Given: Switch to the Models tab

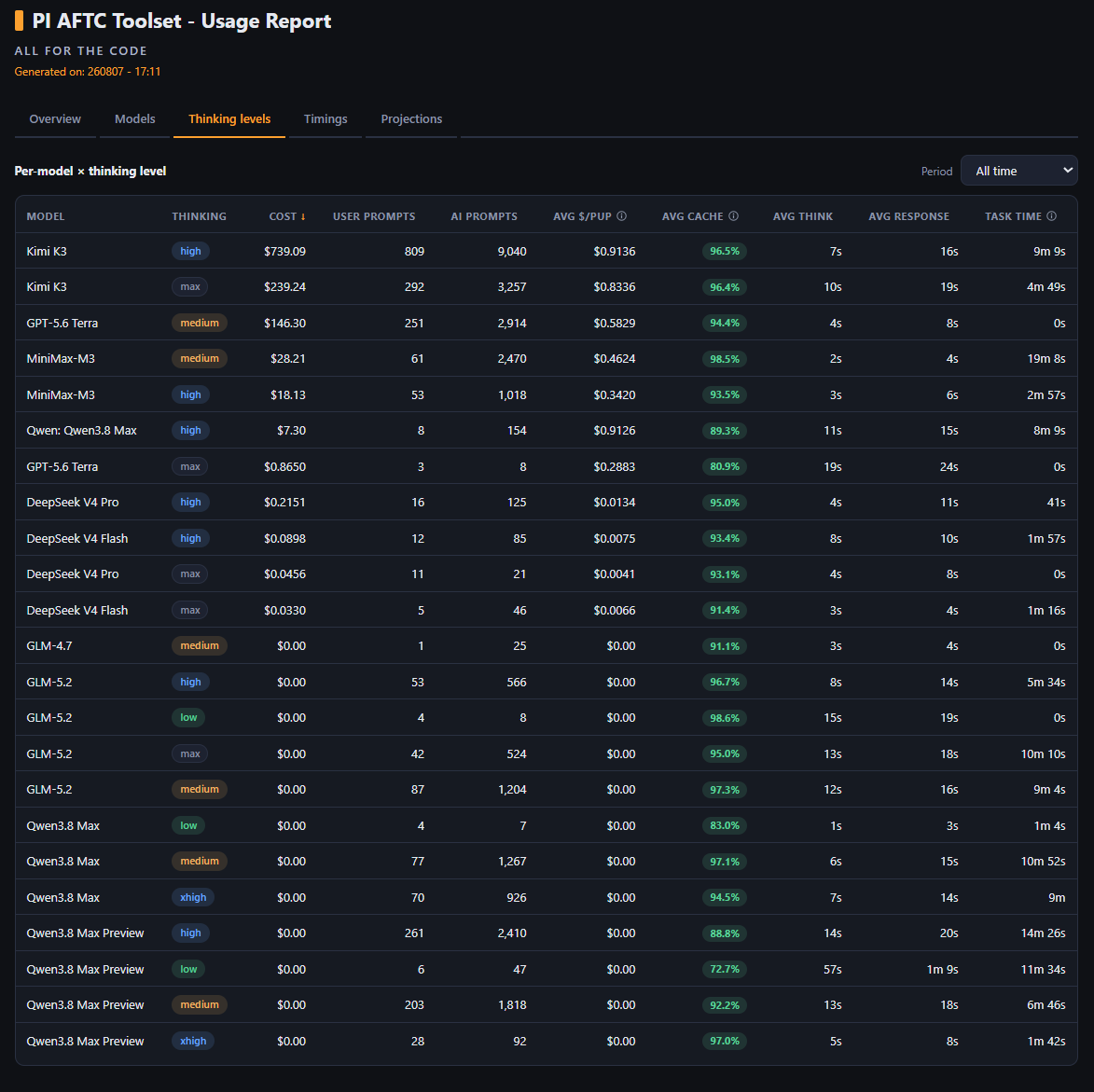Looking at the screenshot, I should 134,118.
